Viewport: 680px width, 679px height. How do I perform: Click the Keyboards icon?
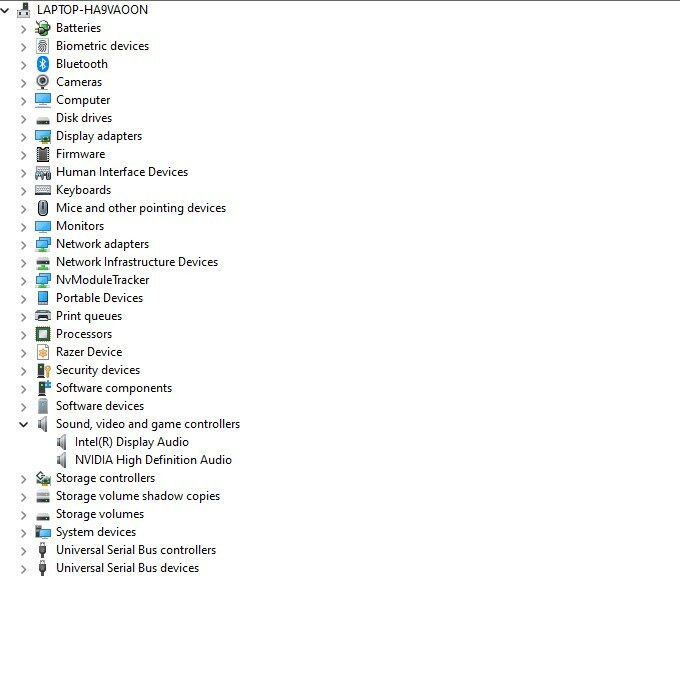click(x=42, y=190)
